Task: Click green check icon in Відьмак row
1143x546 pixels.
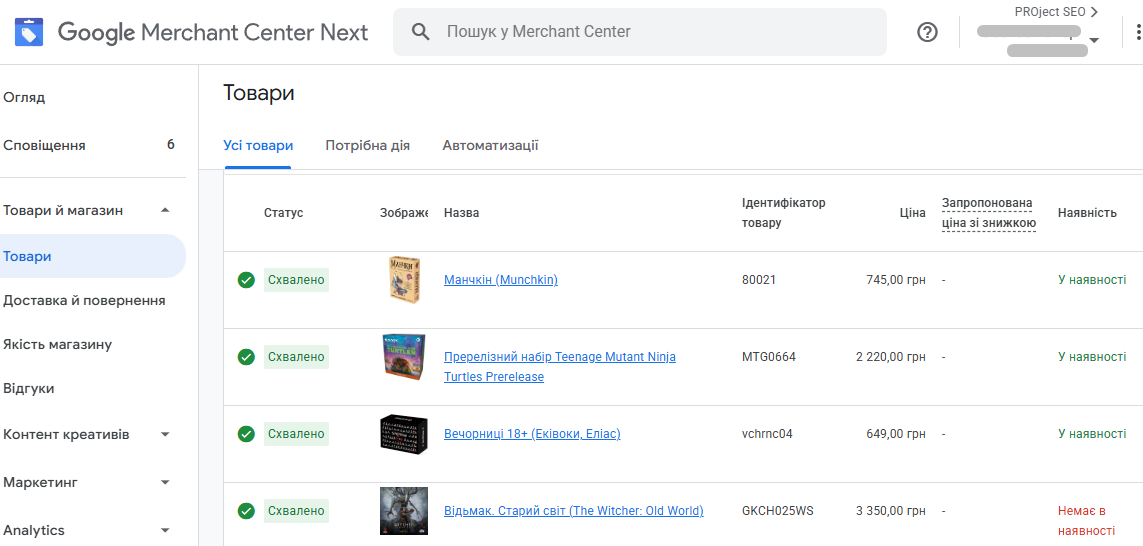Action: click(246, 511)
